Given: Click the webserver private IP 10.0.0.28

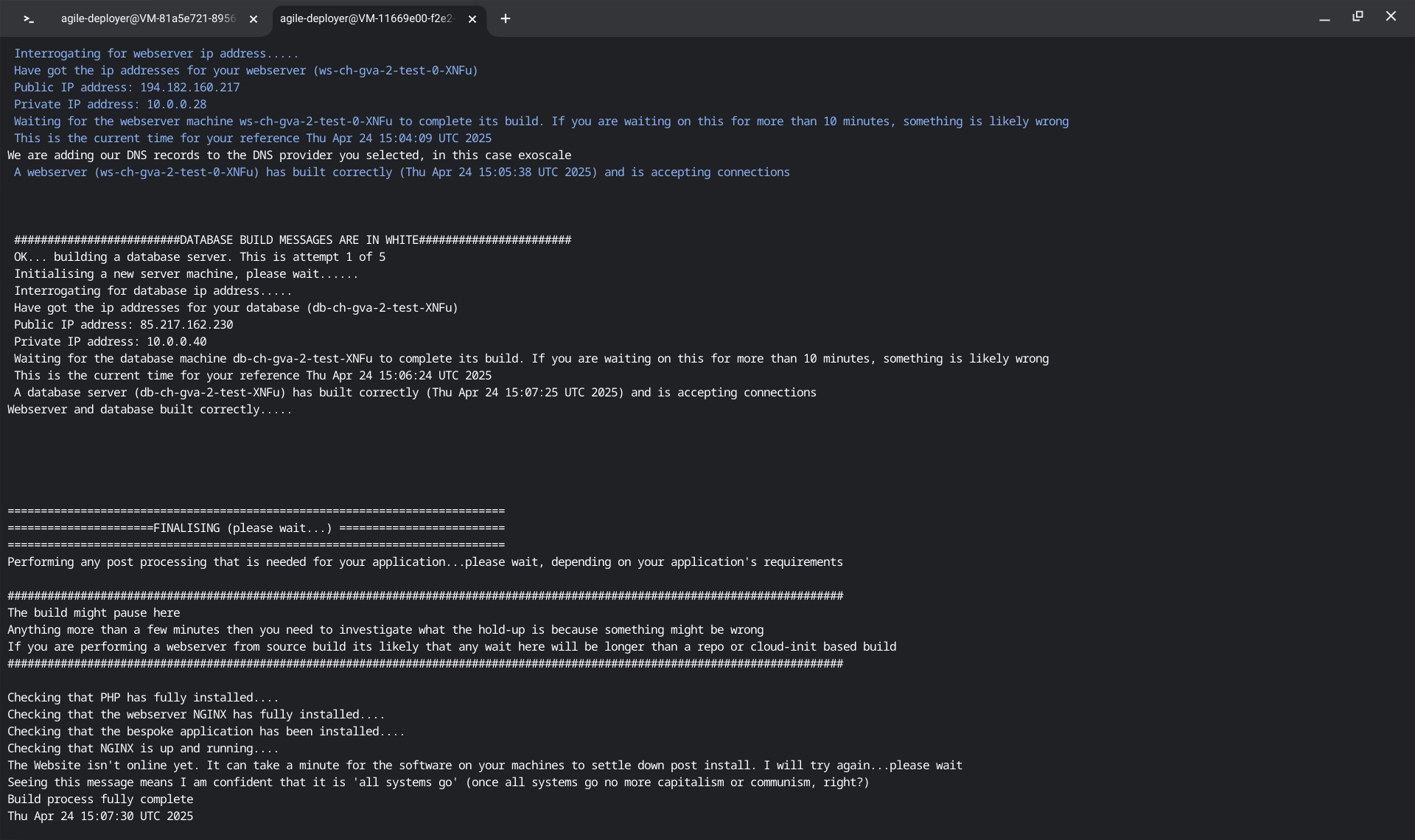Looking at the screenshot, I should pyautogui.click(x=176, y=104).
